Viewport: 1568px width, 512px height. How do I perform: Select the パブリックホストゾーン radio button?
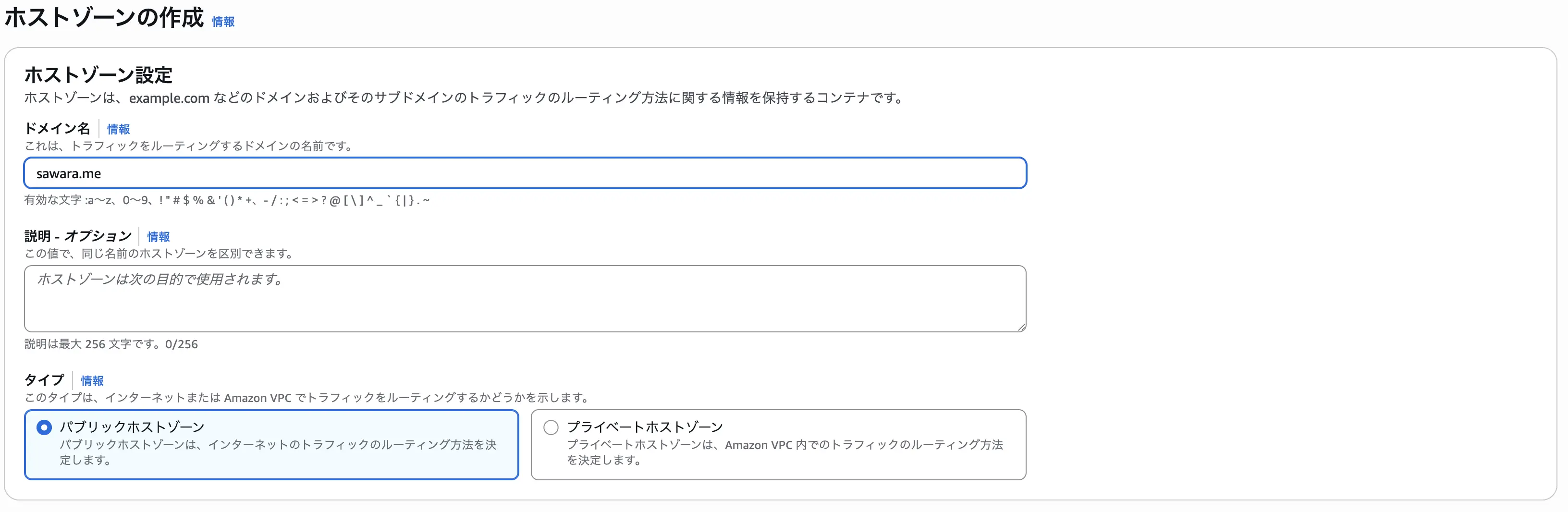44,427
